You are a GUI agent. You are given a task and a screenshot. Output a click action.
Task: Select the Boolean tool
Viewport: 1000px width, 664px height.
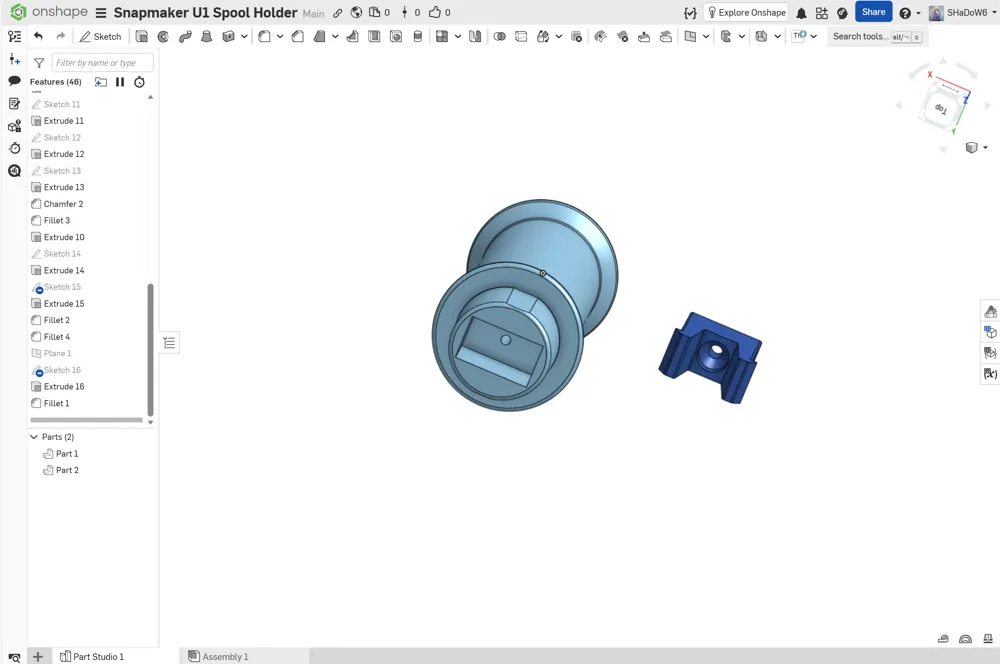click(x=499, y=36)
